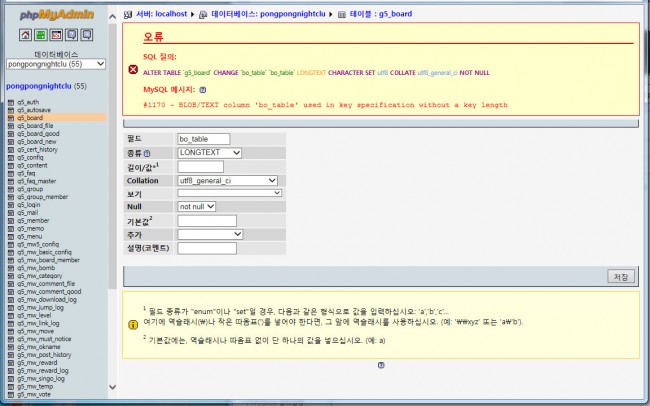650x406 pixels.
Task: Click the browse icon beside g5_auth
Action: click(x=11, y=102)
